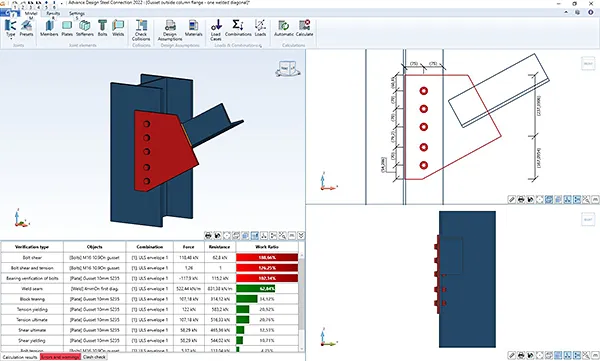Run Check Collisions
This screenshot has height=361, width=600.
[x=141, y=30]
